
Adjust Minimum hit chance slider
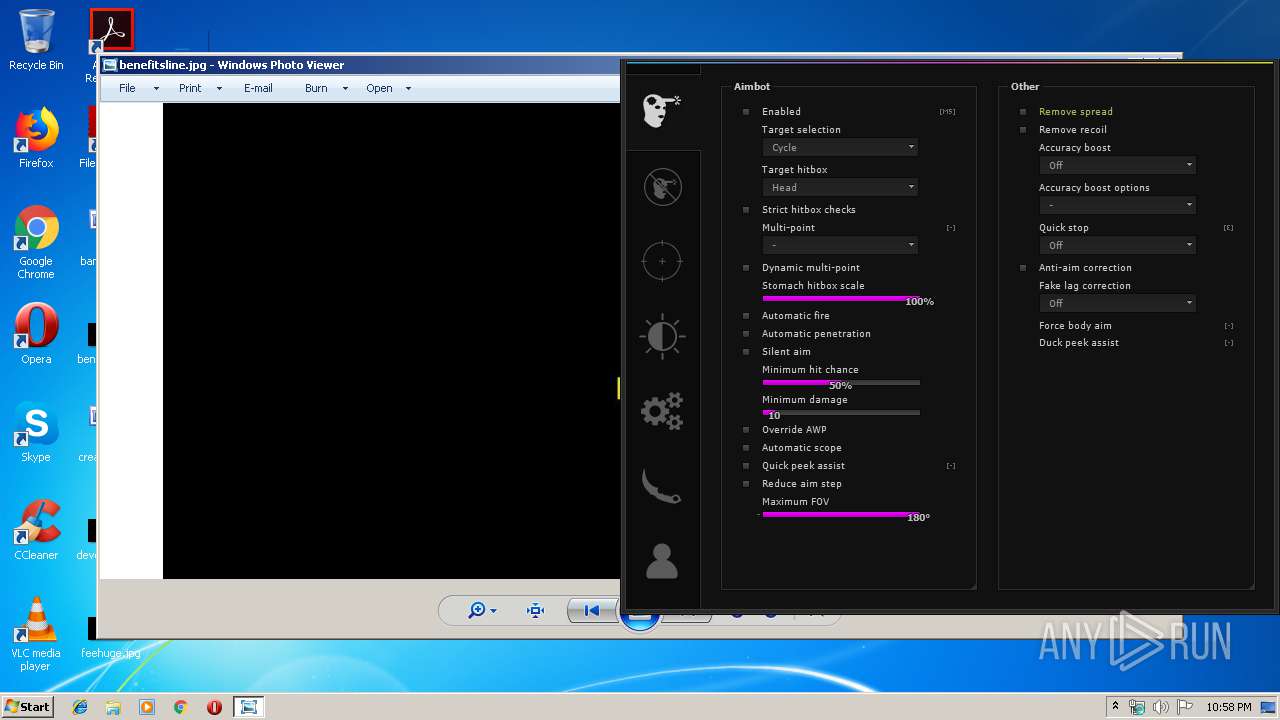[841, 382]
